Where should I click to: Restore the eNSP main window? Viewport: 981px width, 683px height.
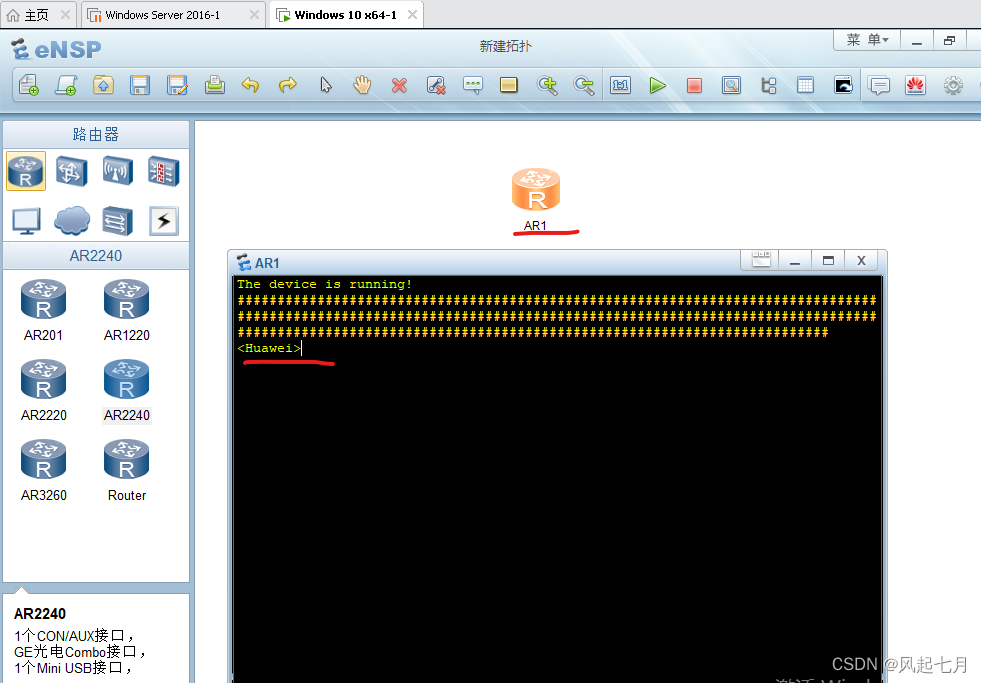pos(950,41)
